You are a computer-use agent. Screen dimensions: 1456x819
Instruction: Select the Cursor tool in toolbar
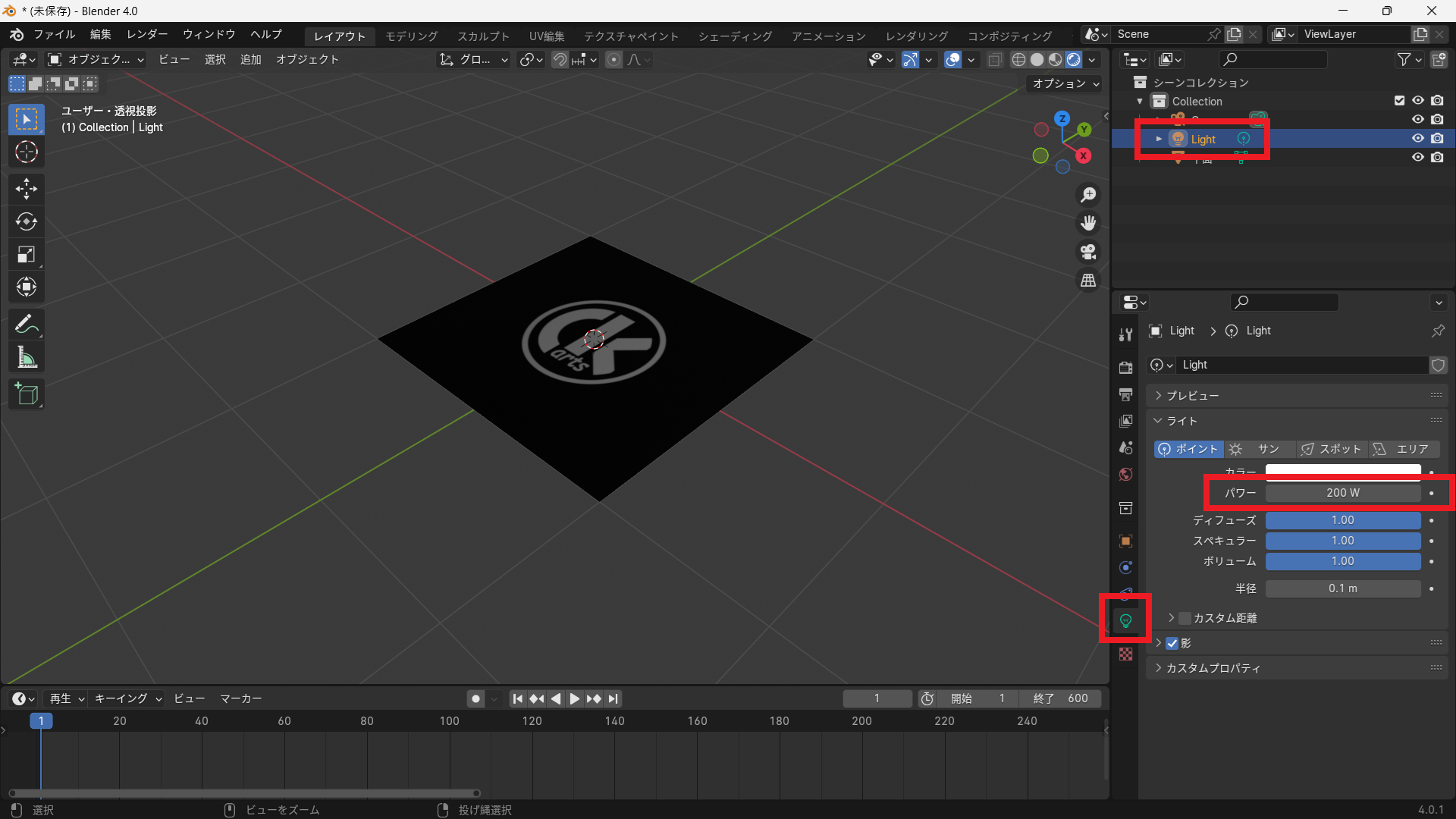click(x=27, y=152)
